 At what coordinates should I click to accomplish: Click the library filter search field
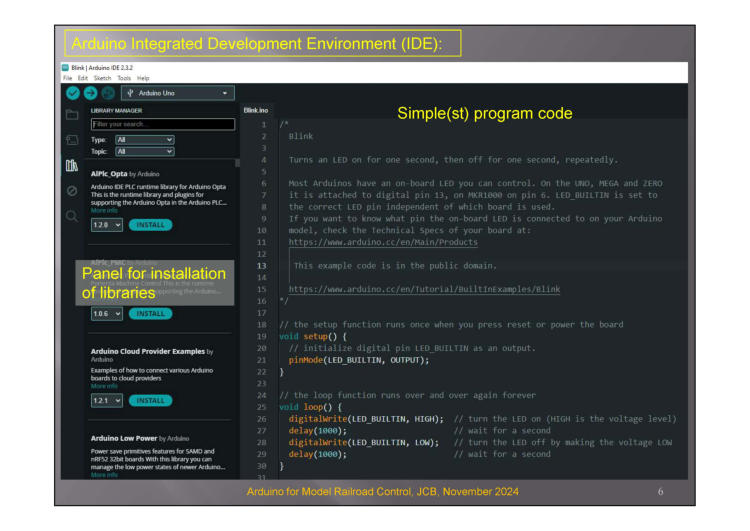[163, 124]
